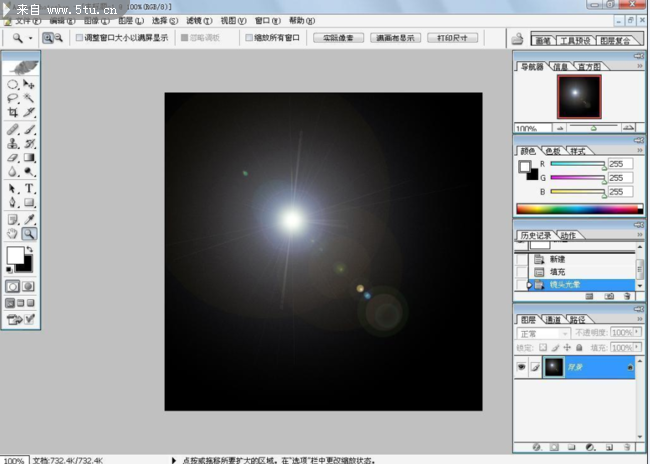Select the Eraser tool

pyautogui.click(x=13, y=158)
